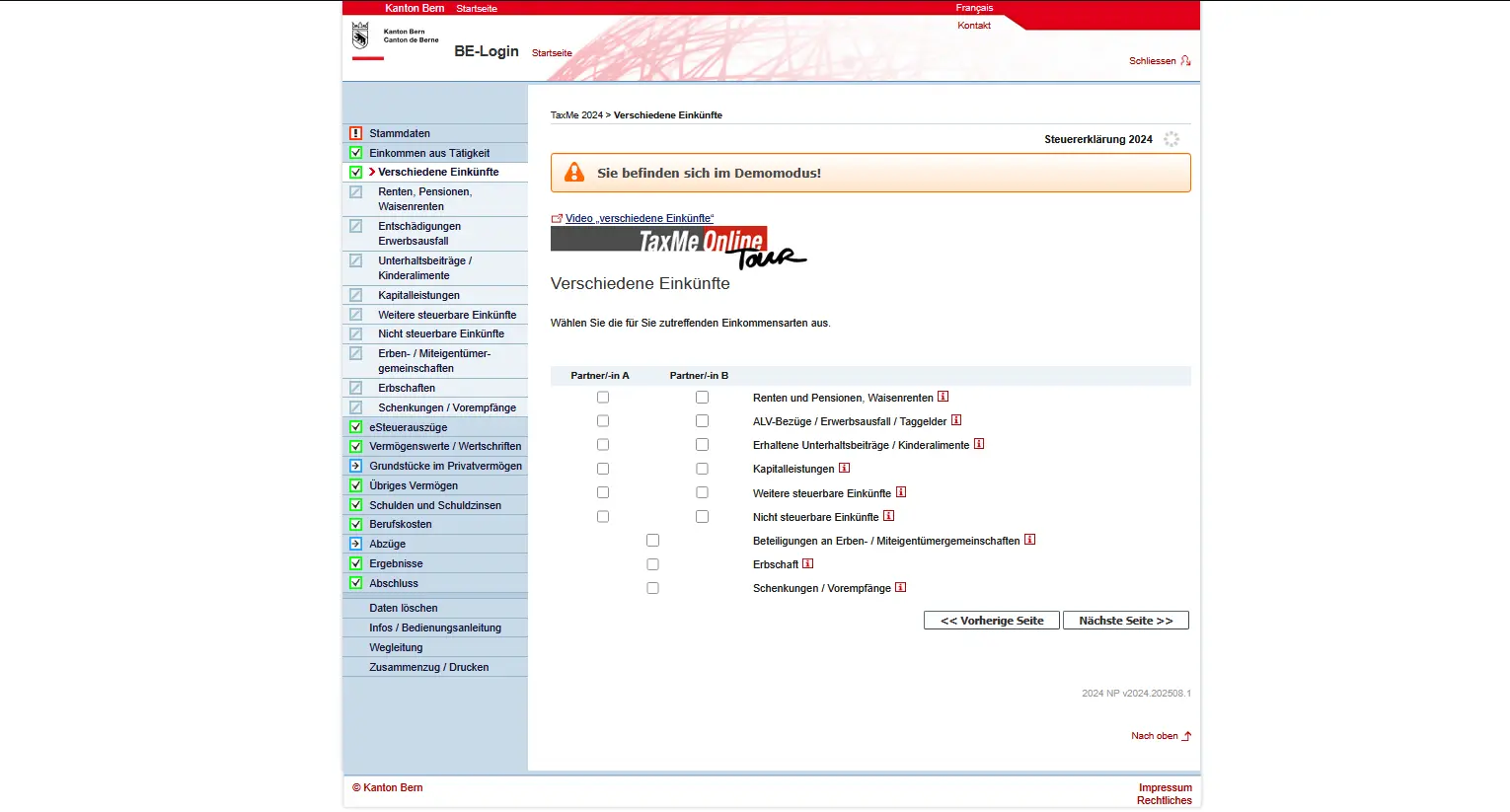This screenshot has width=1510, height=812.
Task: Click arrow status icon beside Abzüge
Action: click(x=355, y=544)
